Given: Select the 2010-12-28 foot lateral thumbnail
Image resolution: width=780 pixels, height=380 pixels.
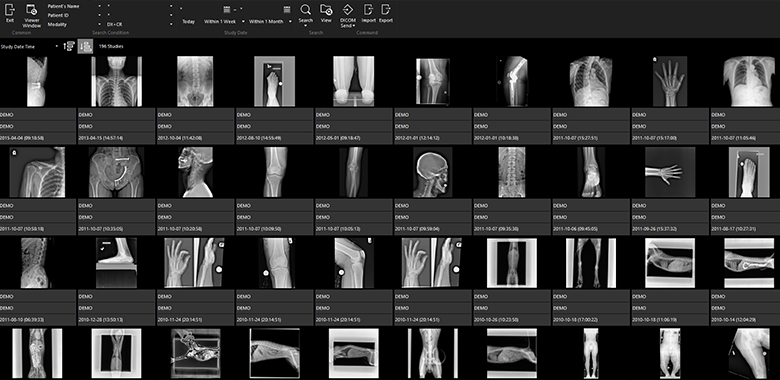Looking at the screenshot, I should (116, 263).
